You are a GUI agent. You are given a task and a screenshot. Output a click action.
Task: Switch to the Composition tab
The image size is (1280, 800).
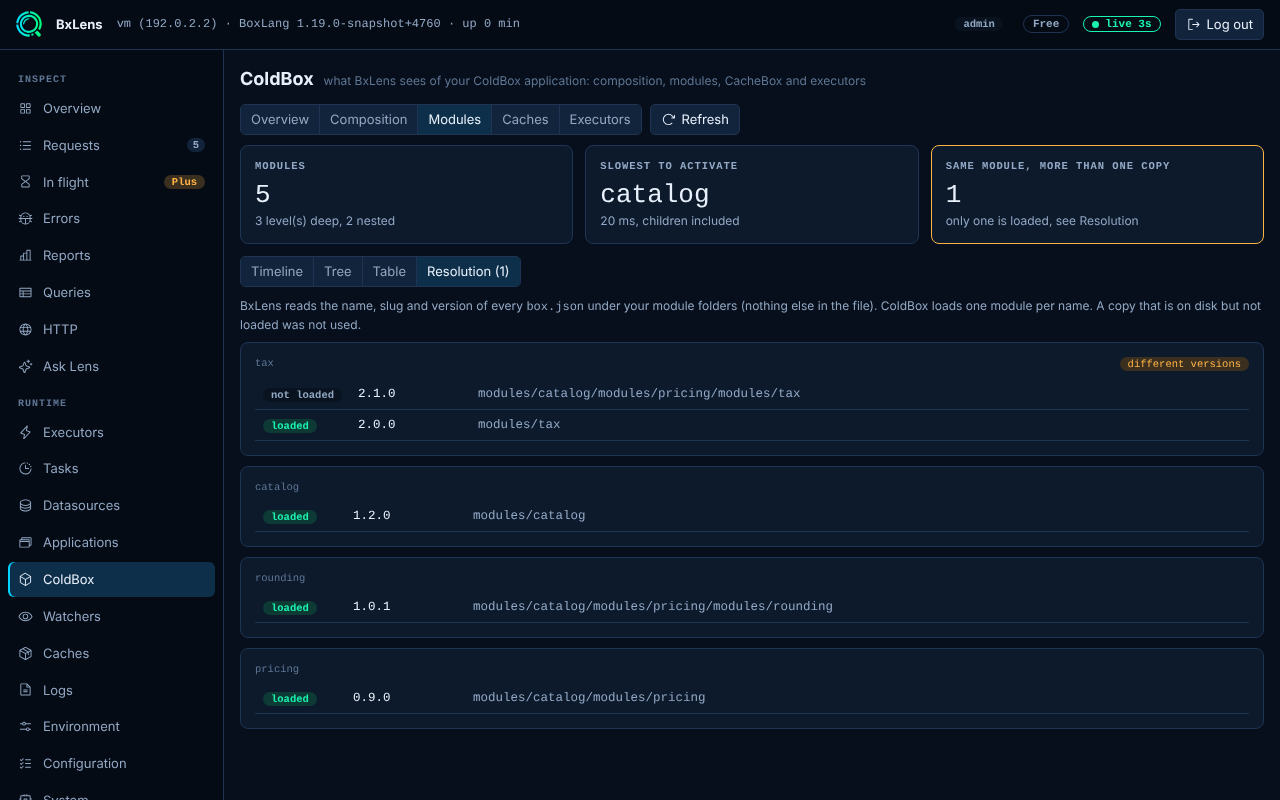pos(369,119)
